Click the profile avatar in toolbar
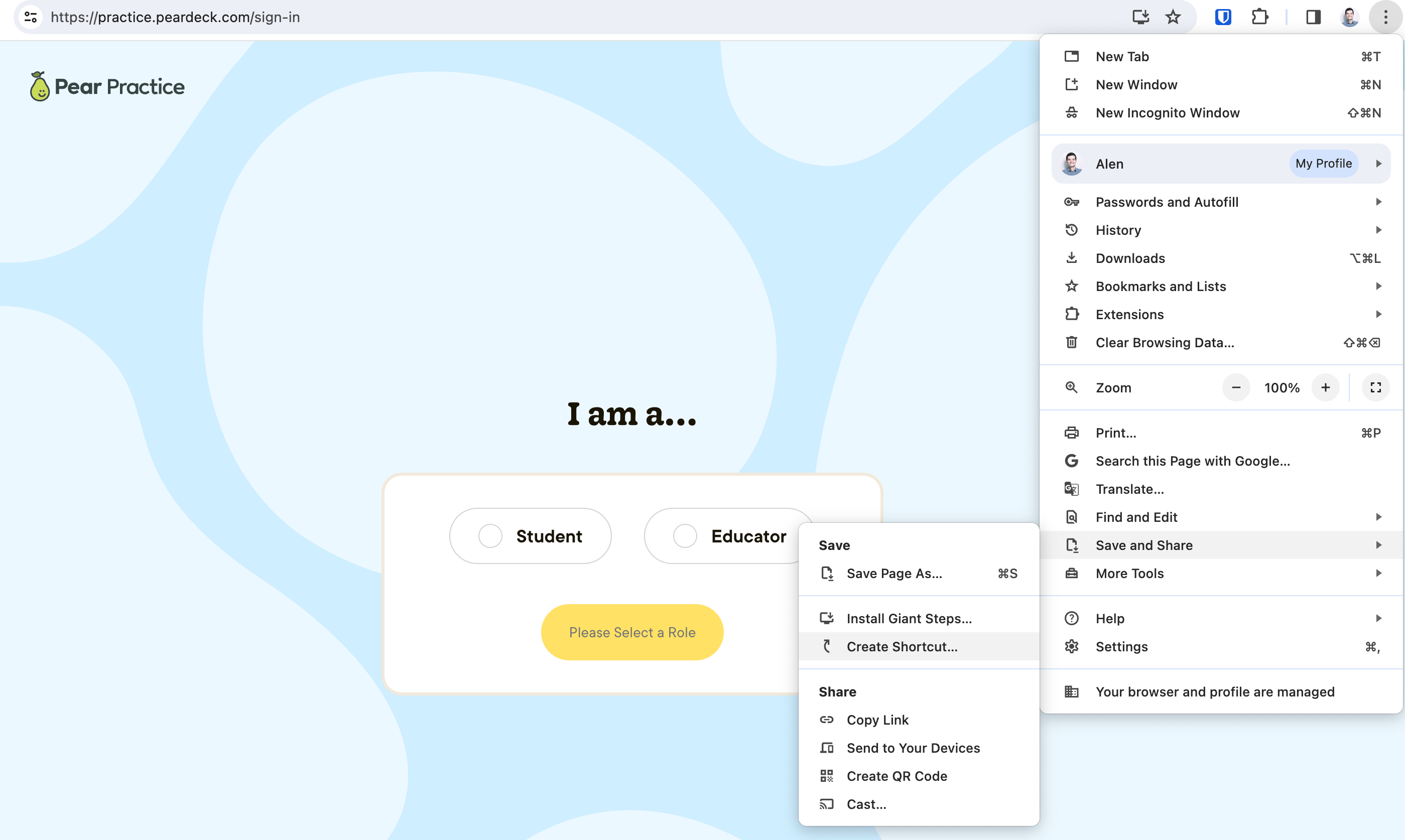 pos(1350,17)
